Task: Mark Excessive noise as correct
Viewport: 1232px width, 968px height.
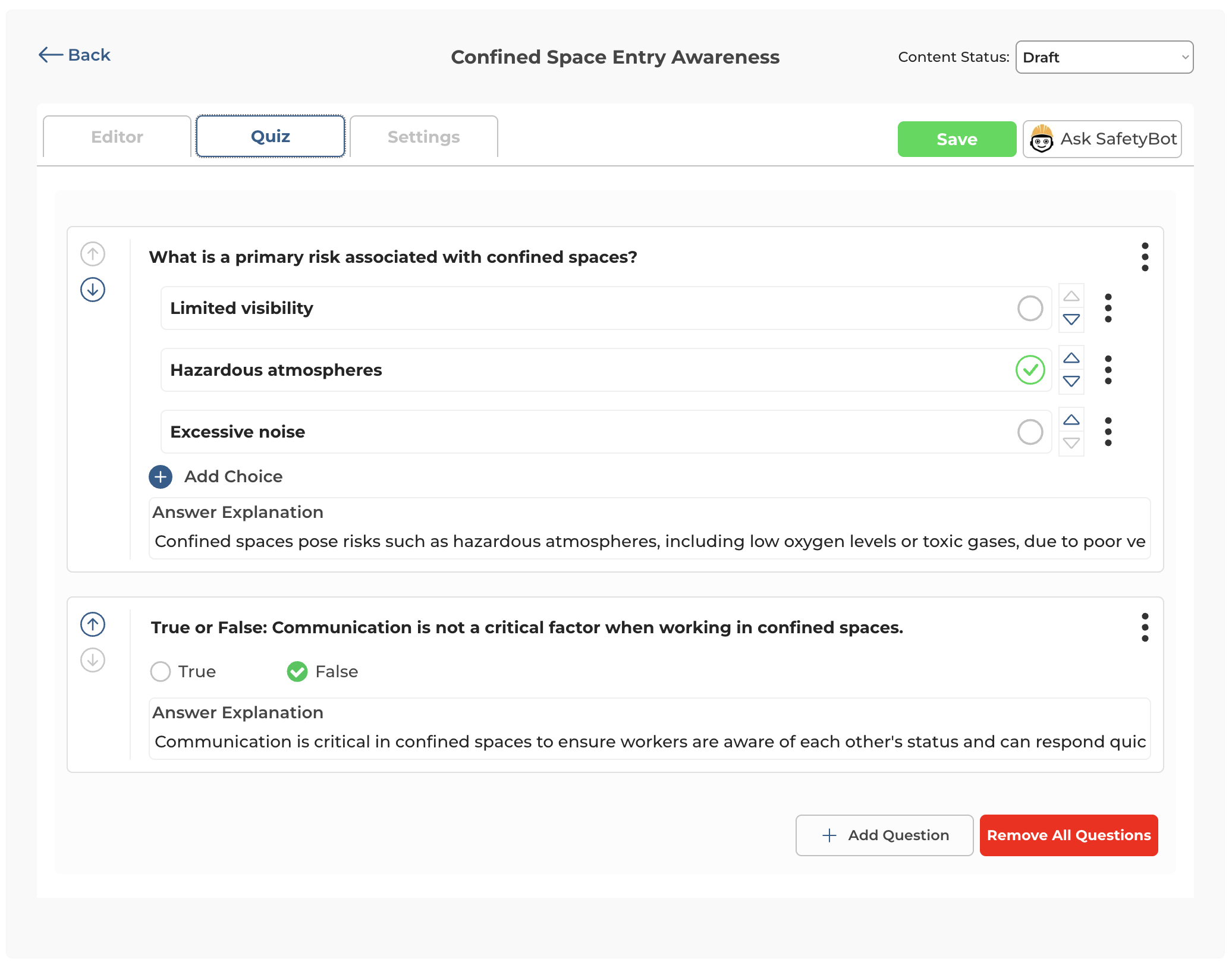Action: 1030,432
